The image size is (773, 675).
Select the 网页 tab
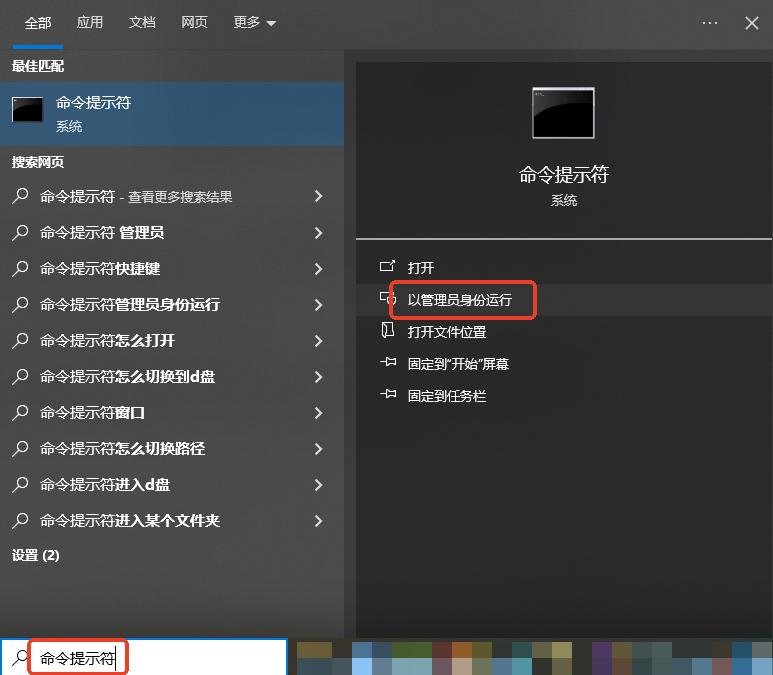click(x=194, y=23)
